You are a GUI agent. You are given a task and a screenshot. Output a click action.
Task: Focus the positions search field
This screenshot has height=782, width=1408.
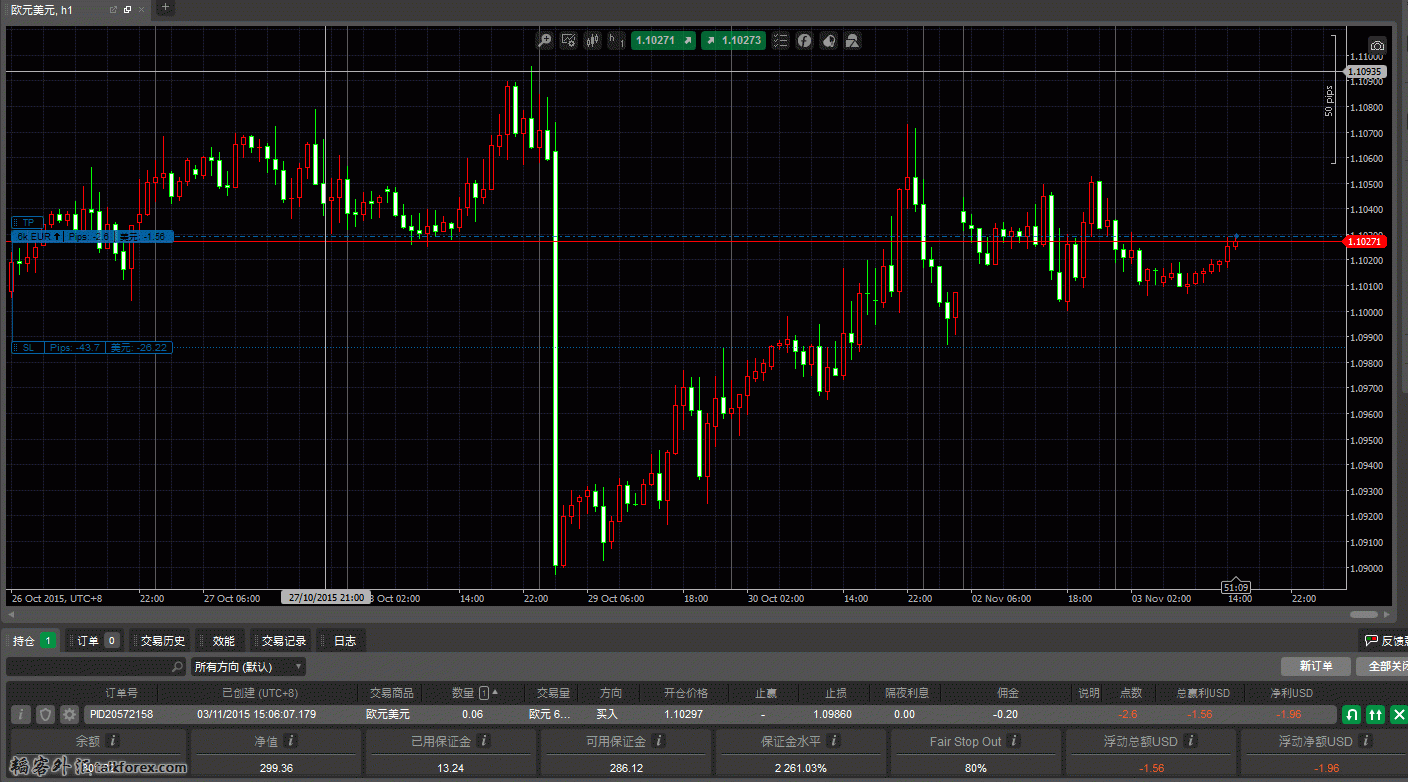click(x=96, y=666)
